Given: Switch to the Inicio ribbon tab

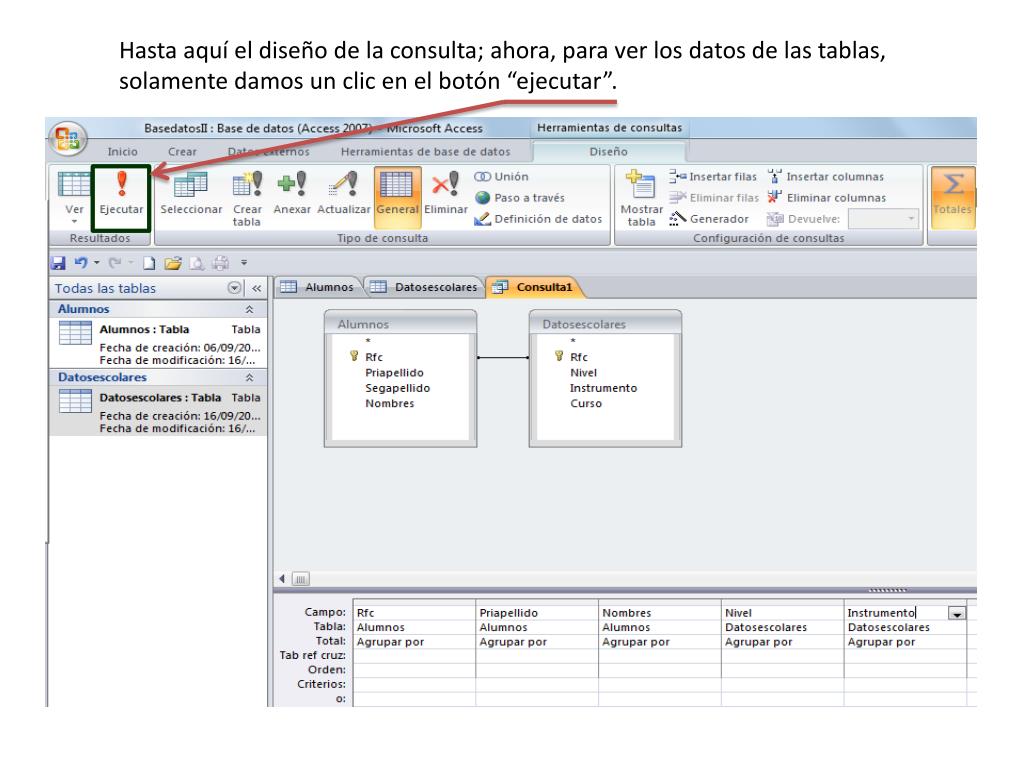Looking at the screenshot, I should coord(122,152).
